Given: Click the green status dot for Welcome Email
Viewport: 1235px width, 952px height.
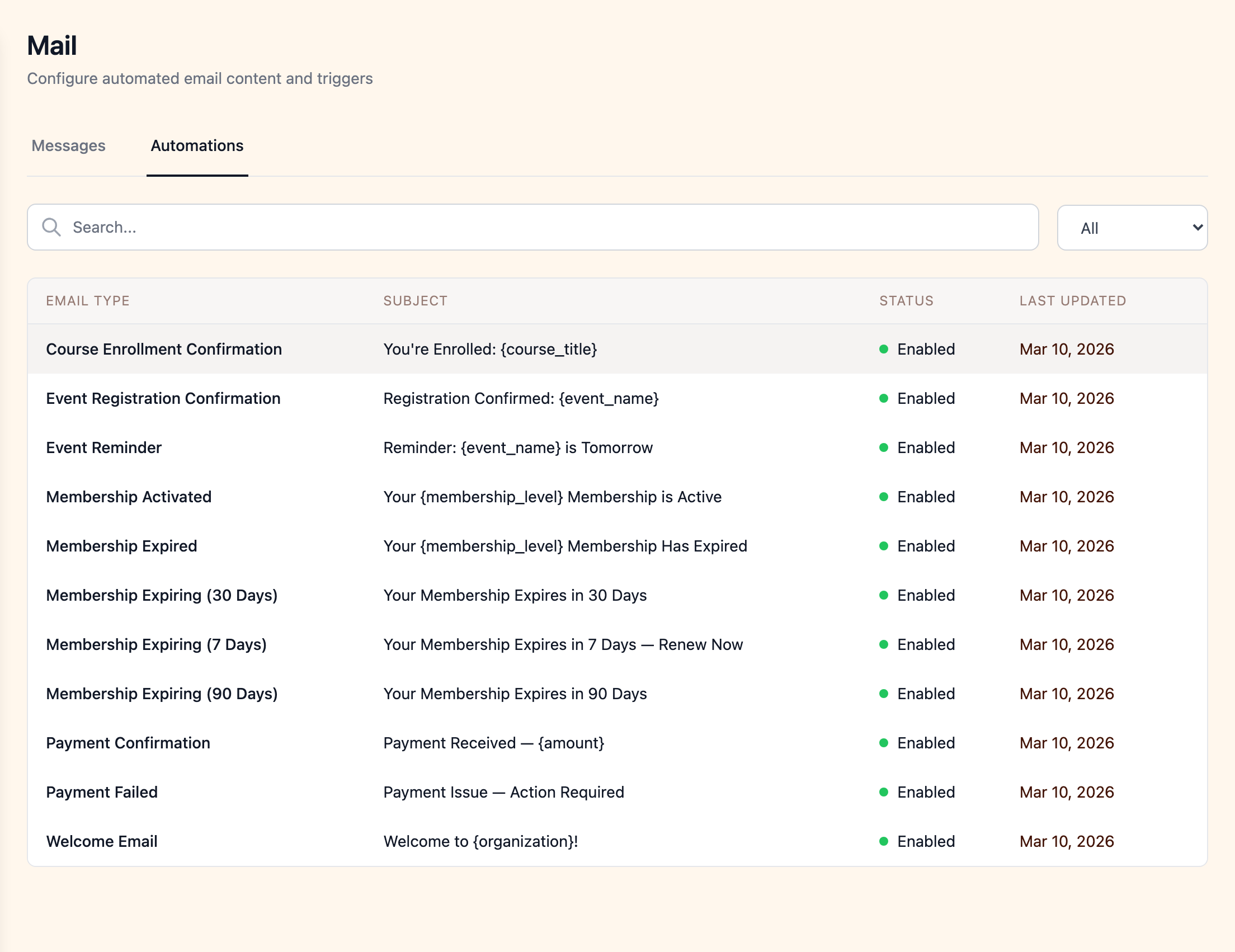Looking at the screenshot, I should (x=884, y=841).
